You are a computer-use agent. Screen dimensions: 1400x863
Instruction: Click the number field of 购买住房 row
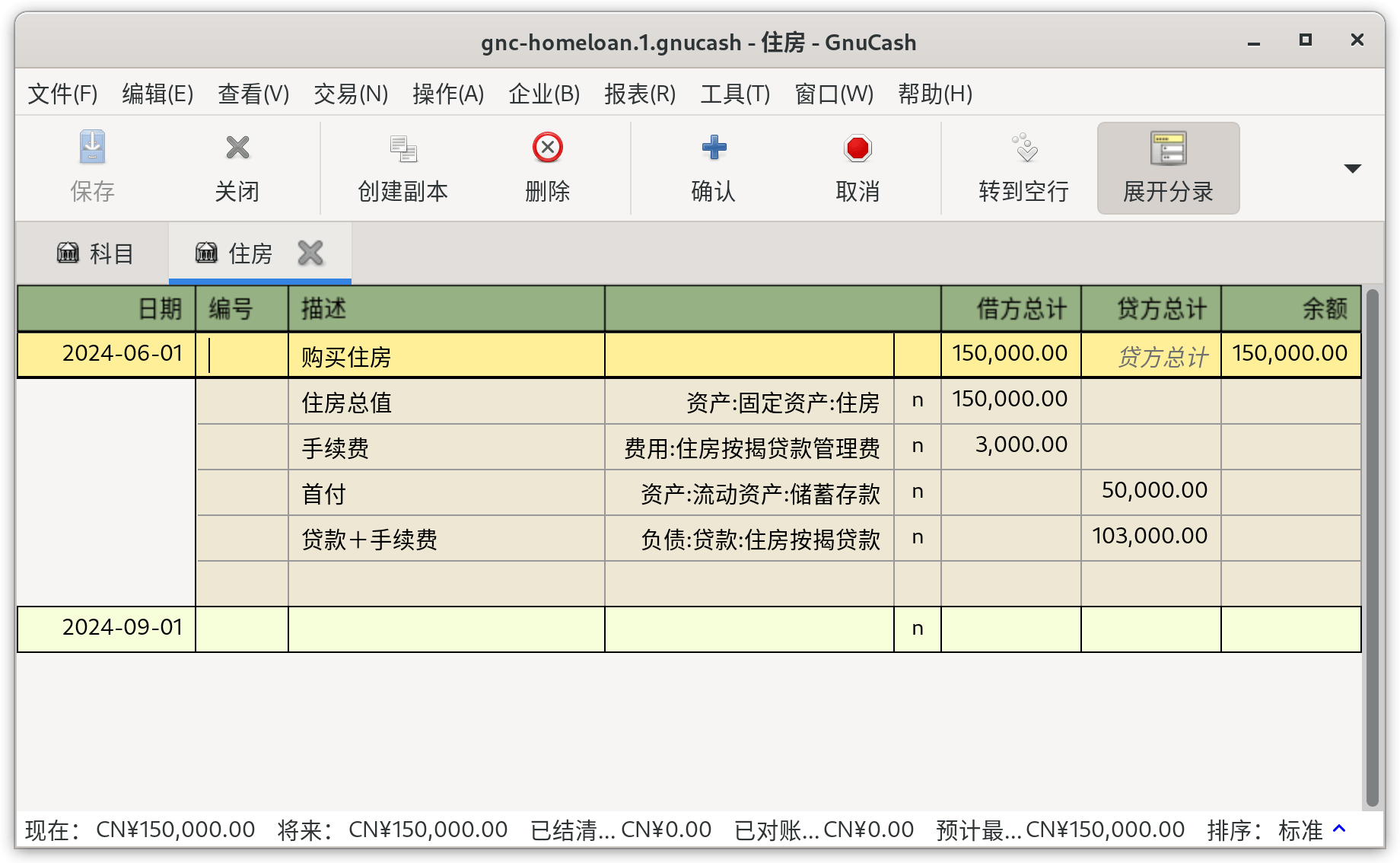click(x=242, y=355)
